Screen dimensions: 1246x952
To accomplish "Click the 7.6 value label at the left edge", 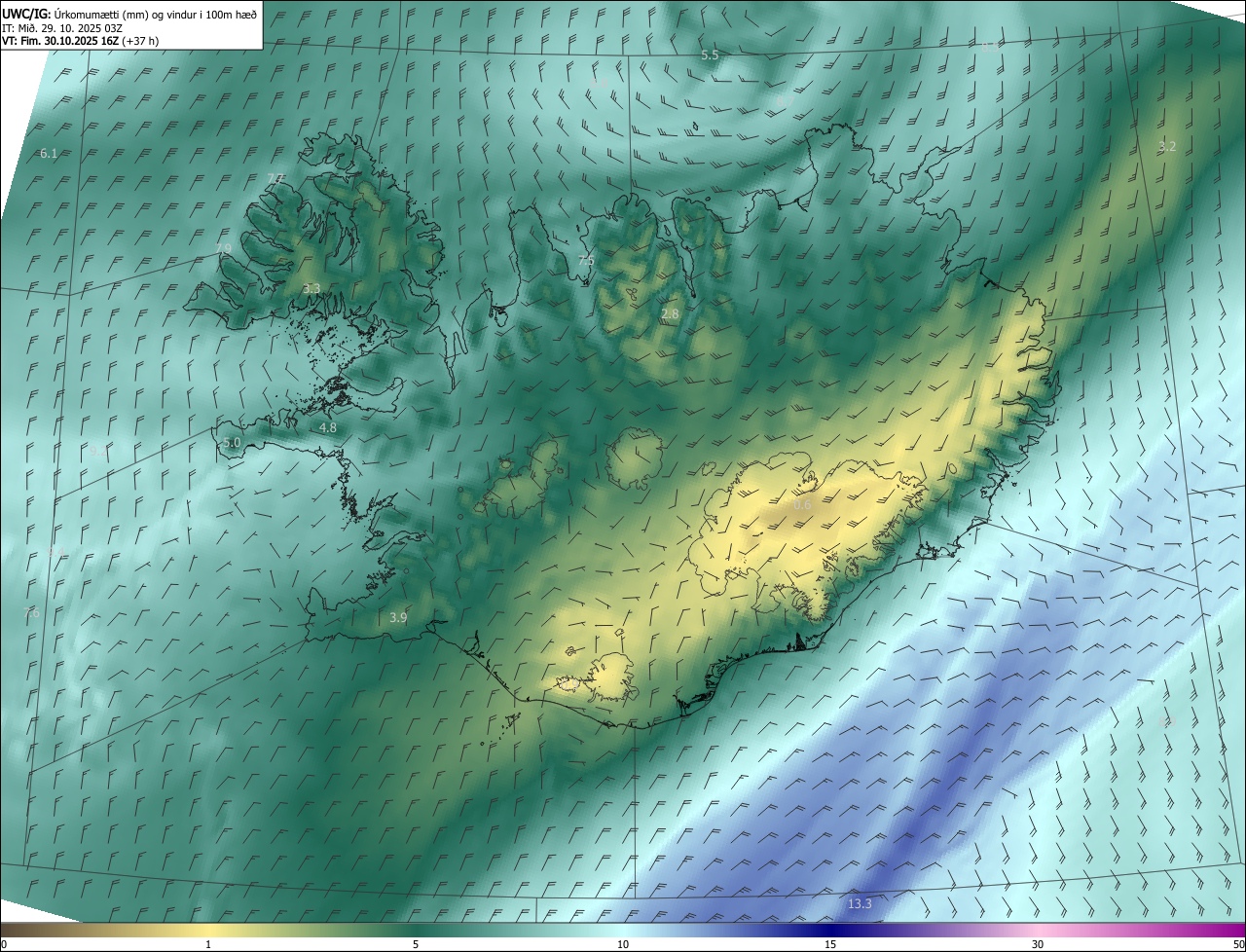I will coord(31,613).
